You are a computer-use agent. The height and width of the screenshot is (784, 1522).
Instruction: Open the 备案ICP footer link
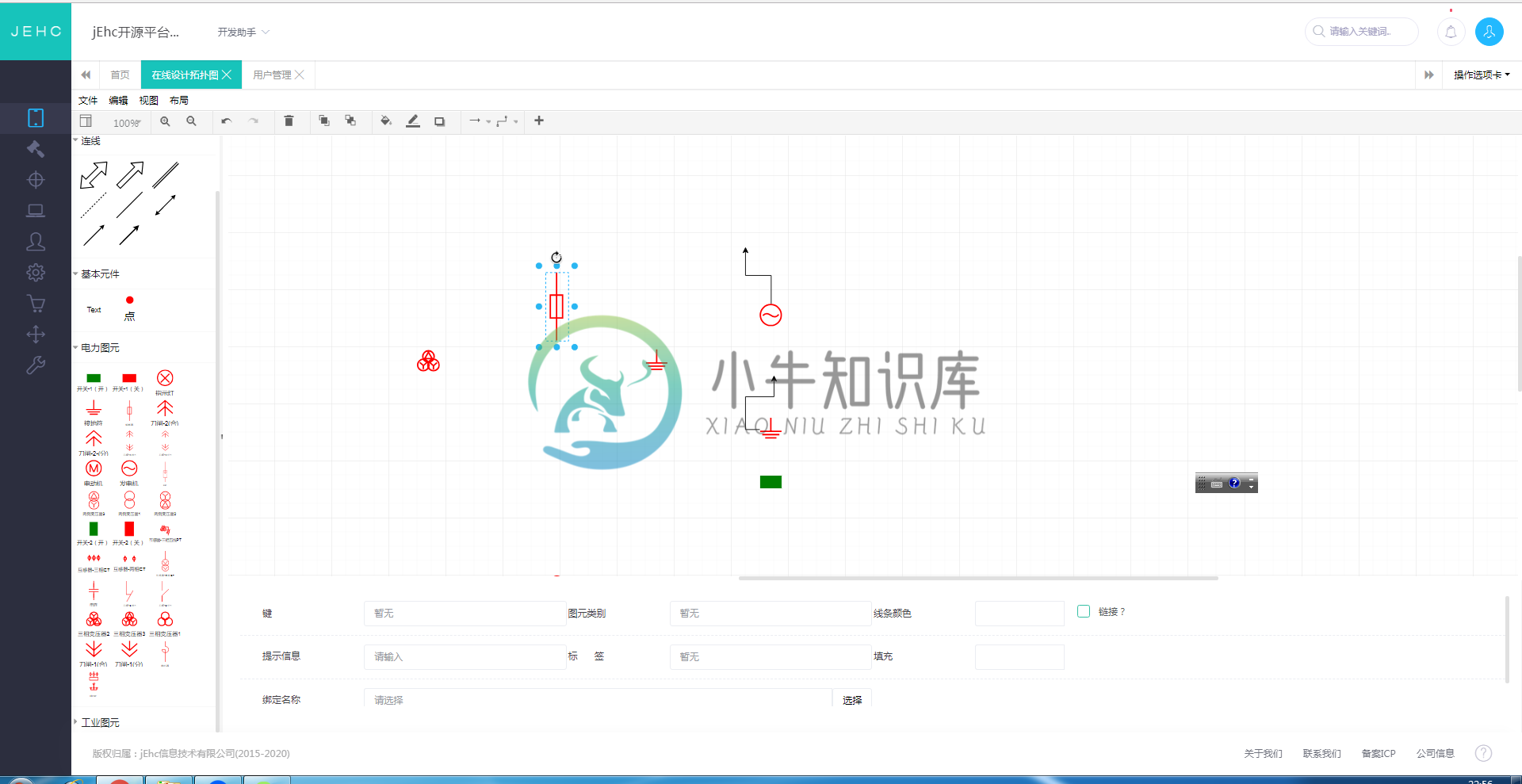click(x=1379, y=753)
